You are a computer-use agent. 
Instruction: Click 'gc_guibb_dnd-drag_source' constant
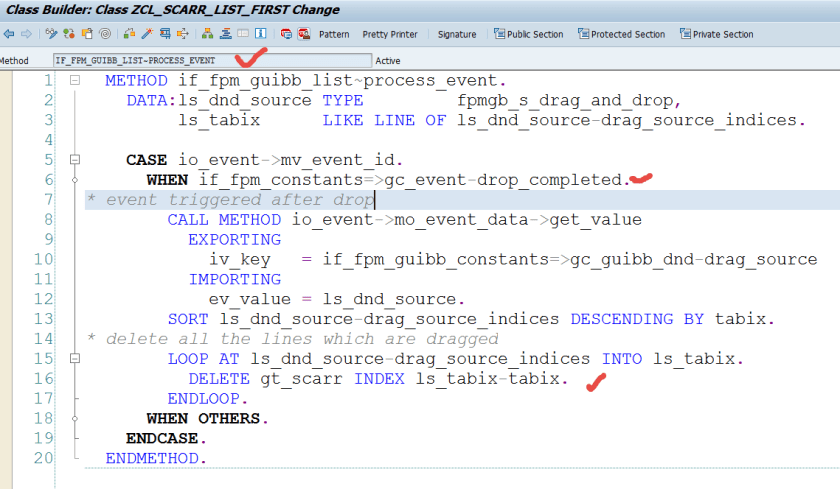click(694, 260)
